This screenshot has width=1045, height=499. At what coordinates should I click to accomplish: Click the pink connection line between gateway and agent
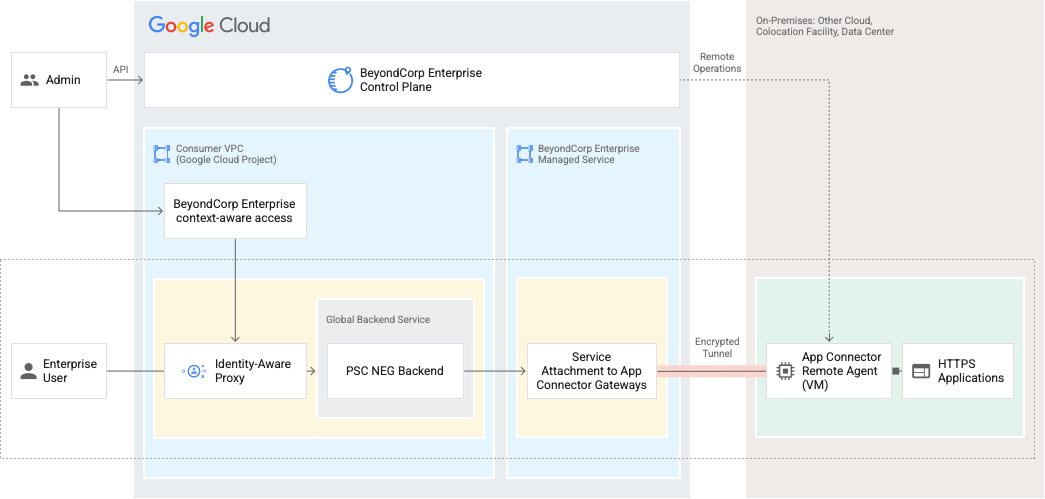click(710, 371)
